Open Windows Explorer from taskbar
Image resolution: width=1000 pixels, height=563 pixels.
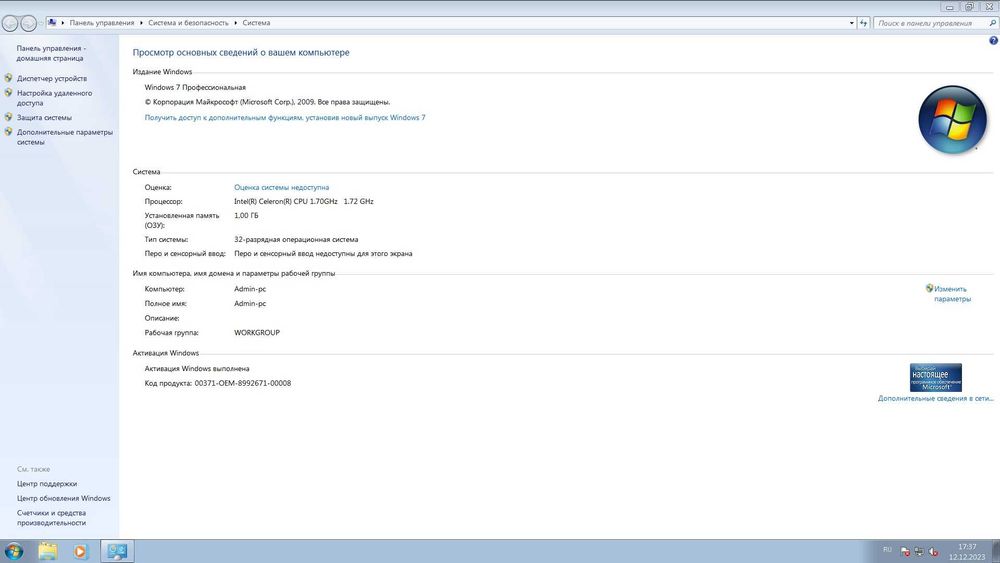48,551
